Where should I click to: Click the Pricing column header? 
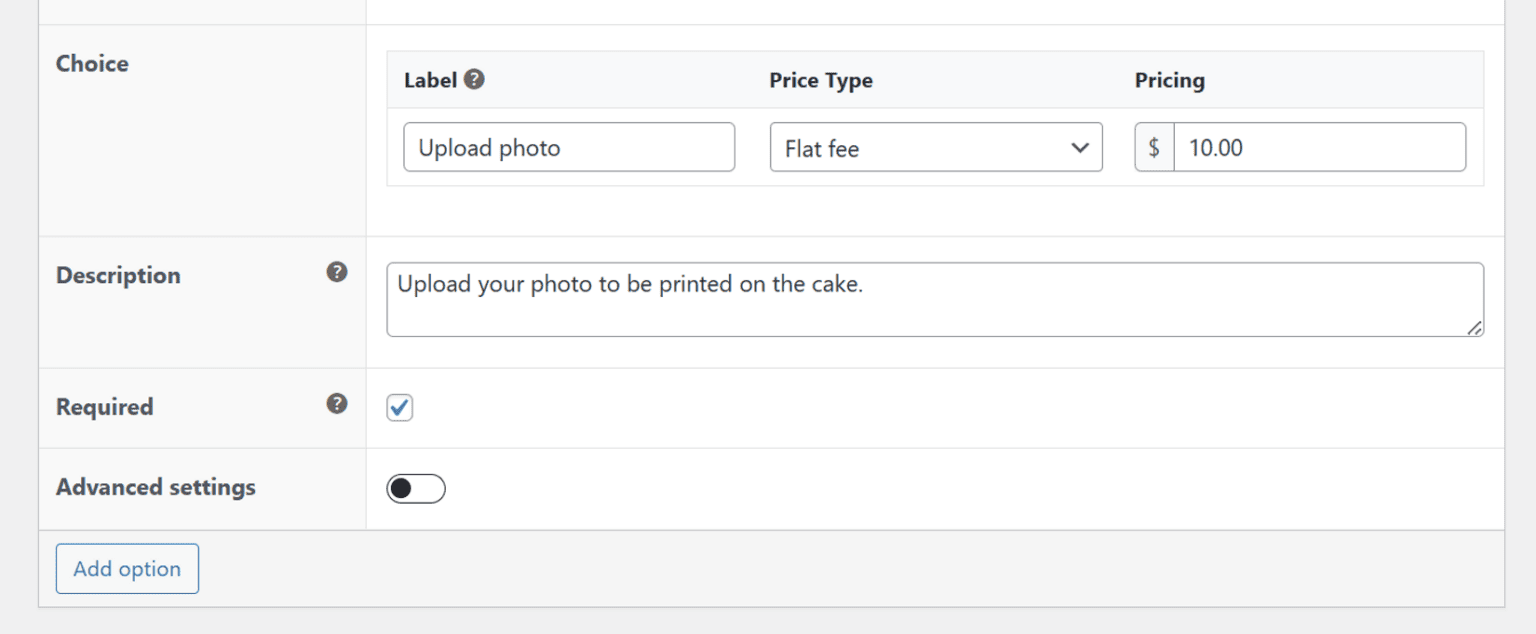click(1168, 80)
